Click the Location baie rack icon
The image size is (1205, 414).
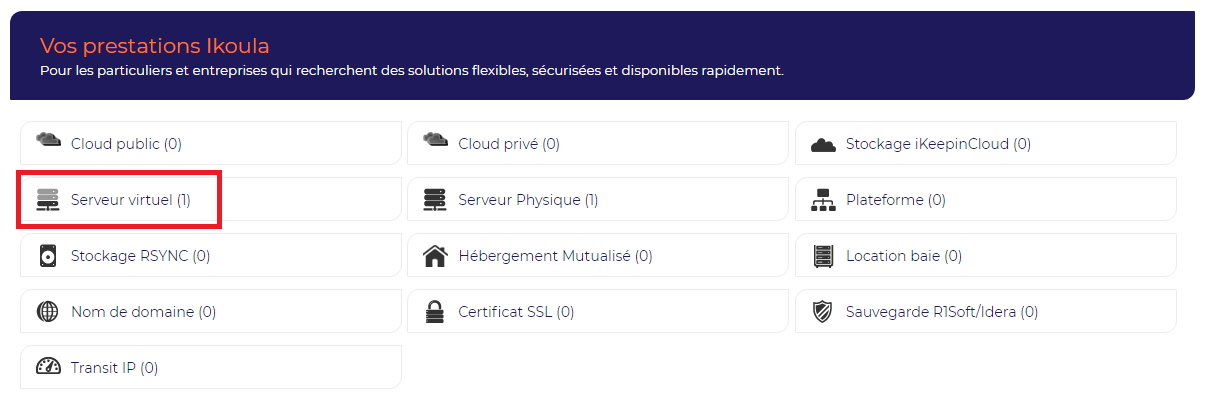[x=823, y=256]
